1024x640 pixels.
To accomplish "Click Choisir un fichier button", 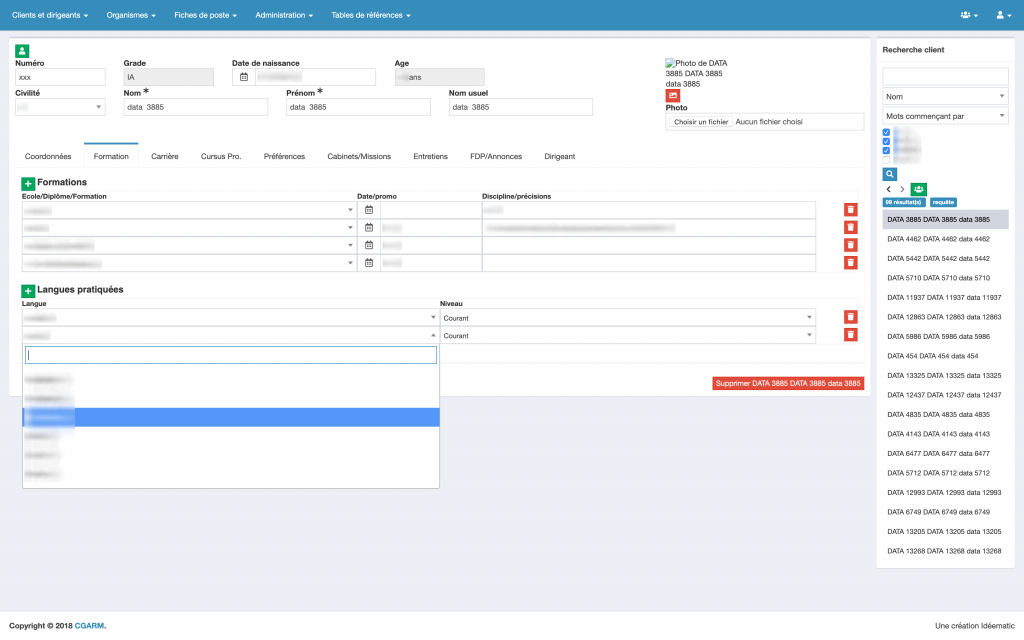I will [x=701, y=122].
